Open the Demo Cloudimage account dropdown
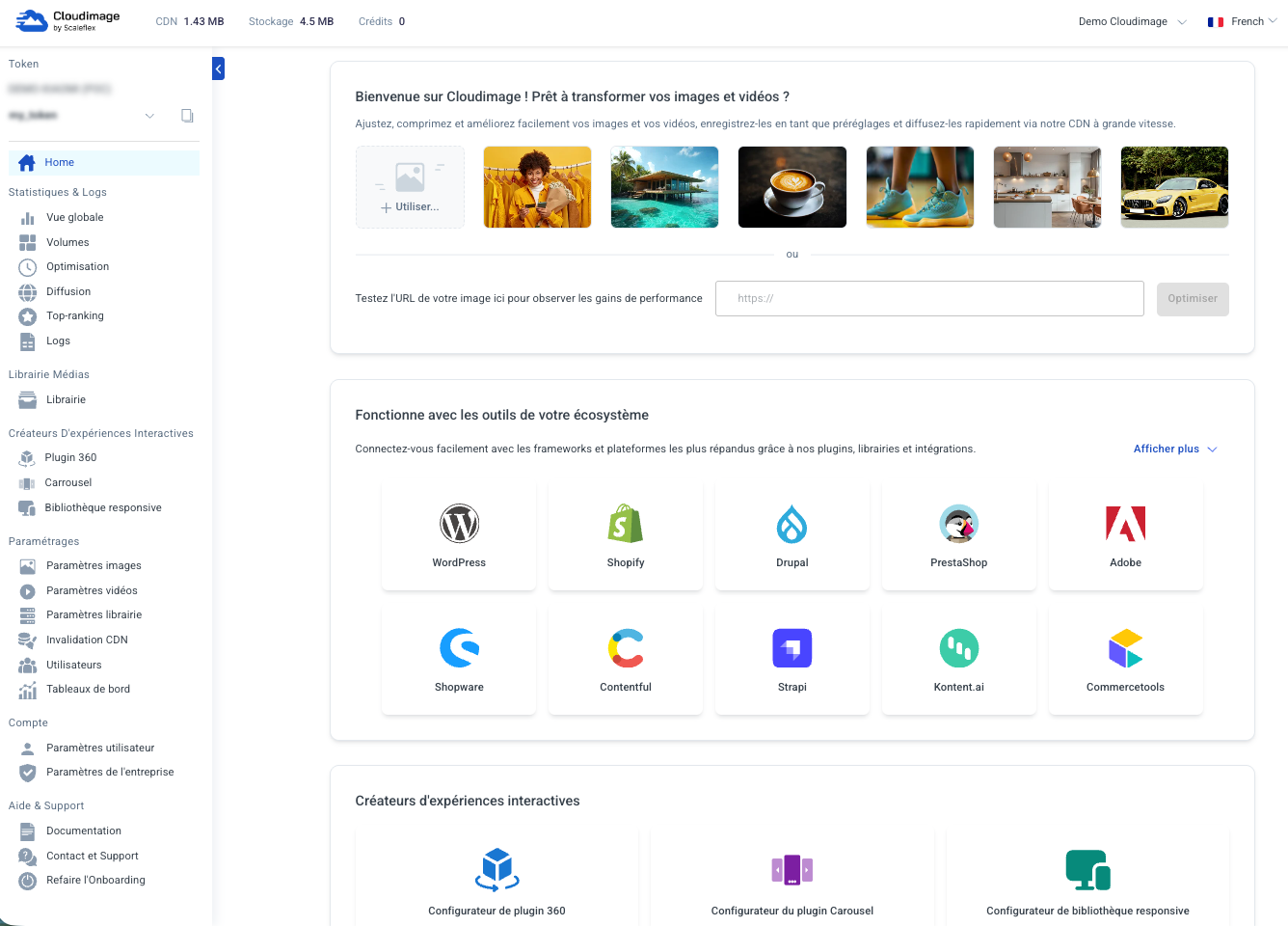This screenshot has width=1288, height=926. tap(1133, 21)
